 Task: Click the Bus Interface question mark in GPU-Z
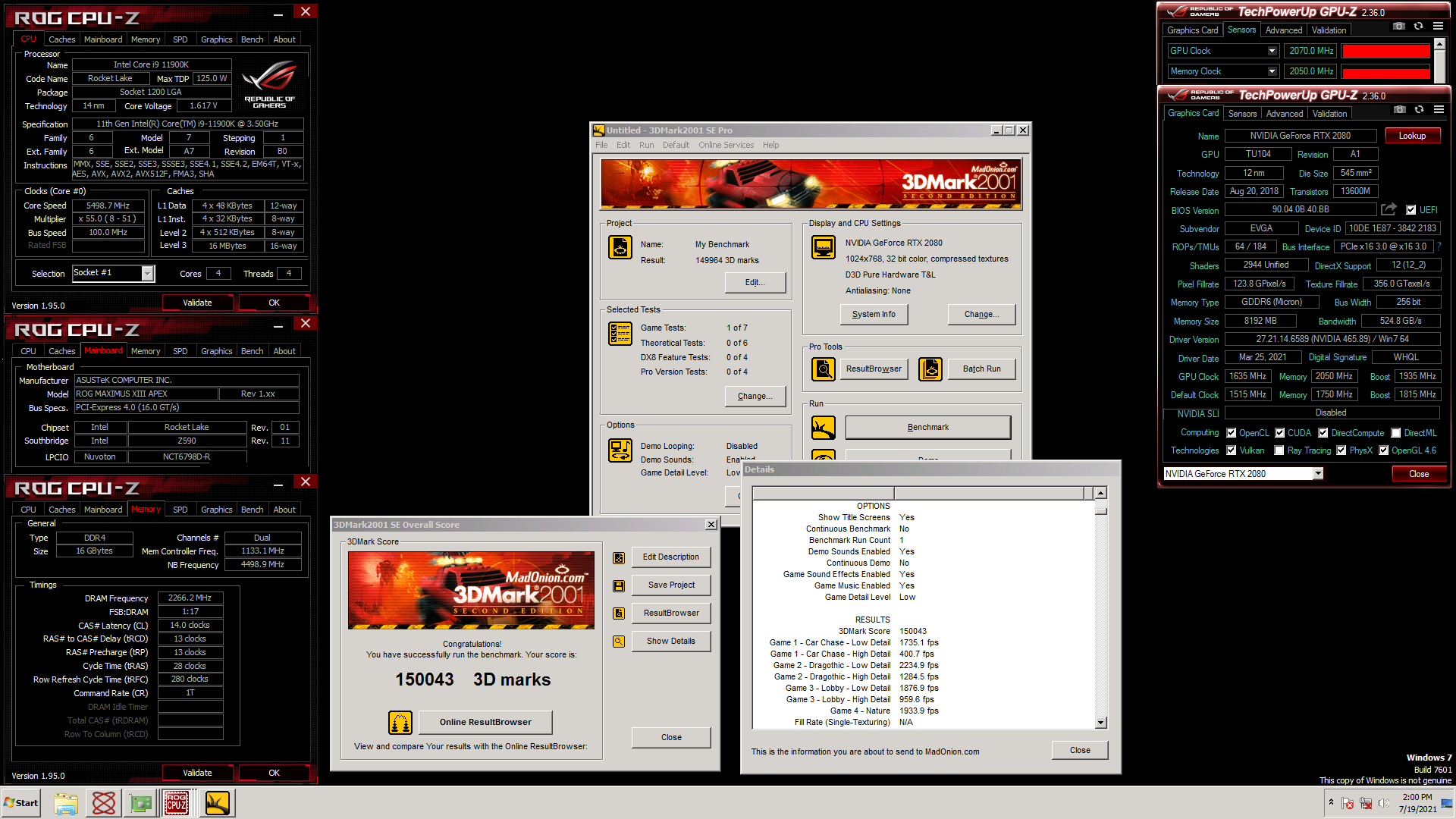pos(1439,246)
